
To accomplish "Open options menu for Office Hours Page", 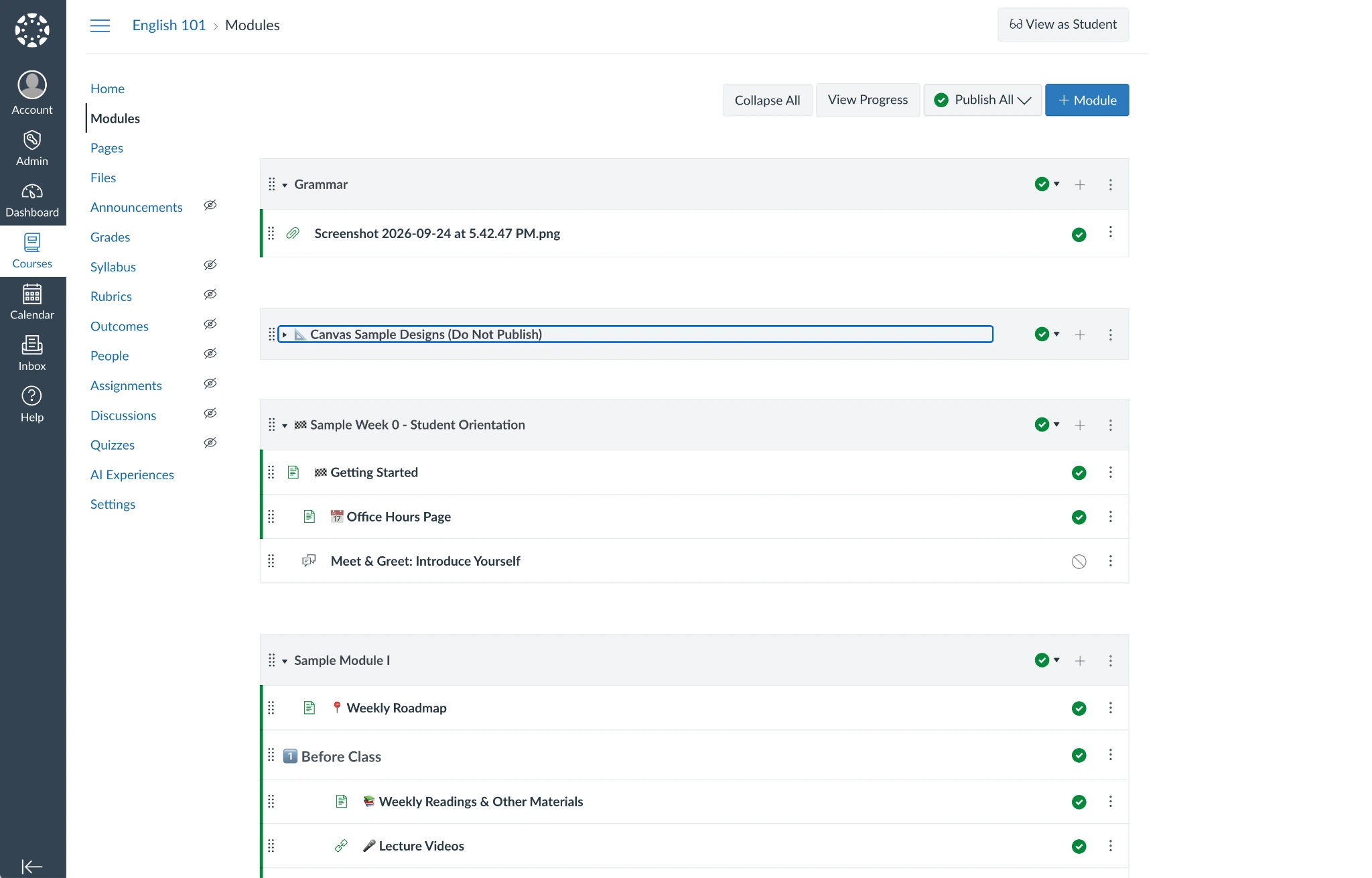I will (x=1111, y=517).
